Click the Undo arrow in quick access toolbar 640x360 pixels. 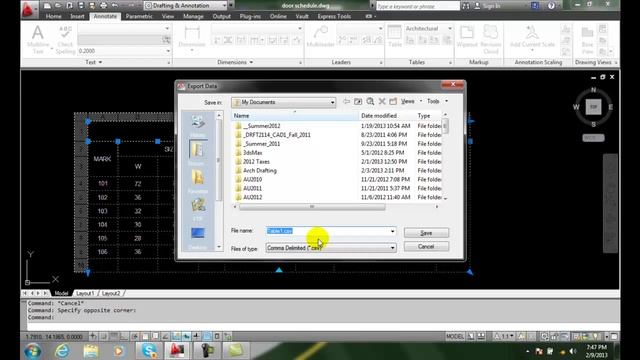[x=115, y=5]
